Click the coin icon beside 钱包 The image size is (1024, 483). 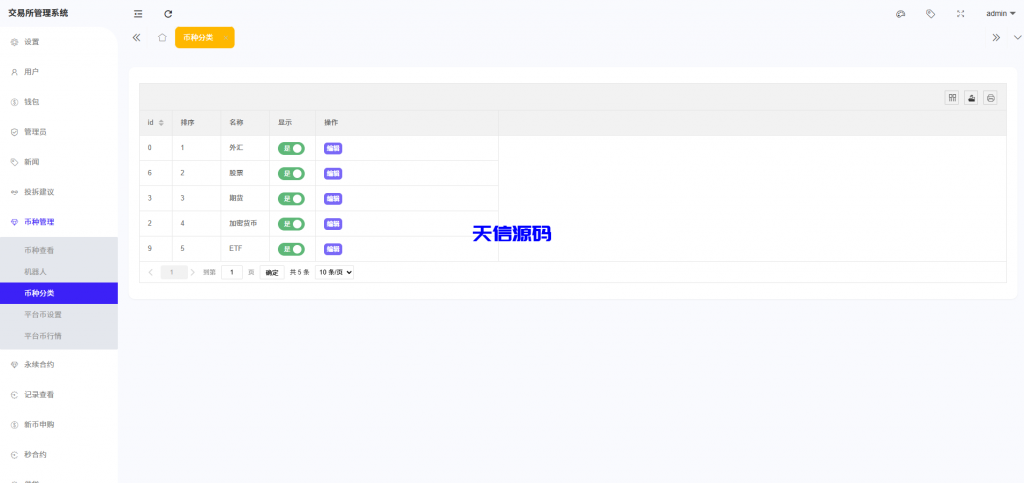pos(14,102)
